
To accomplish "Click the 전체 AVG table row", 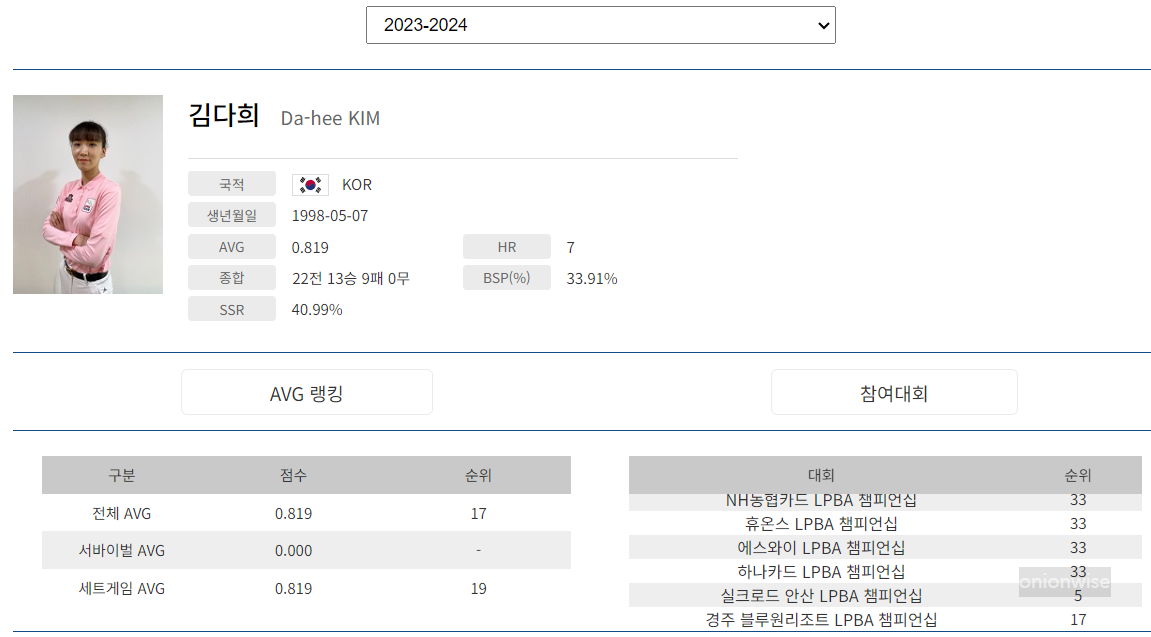I will coord(305,513).
